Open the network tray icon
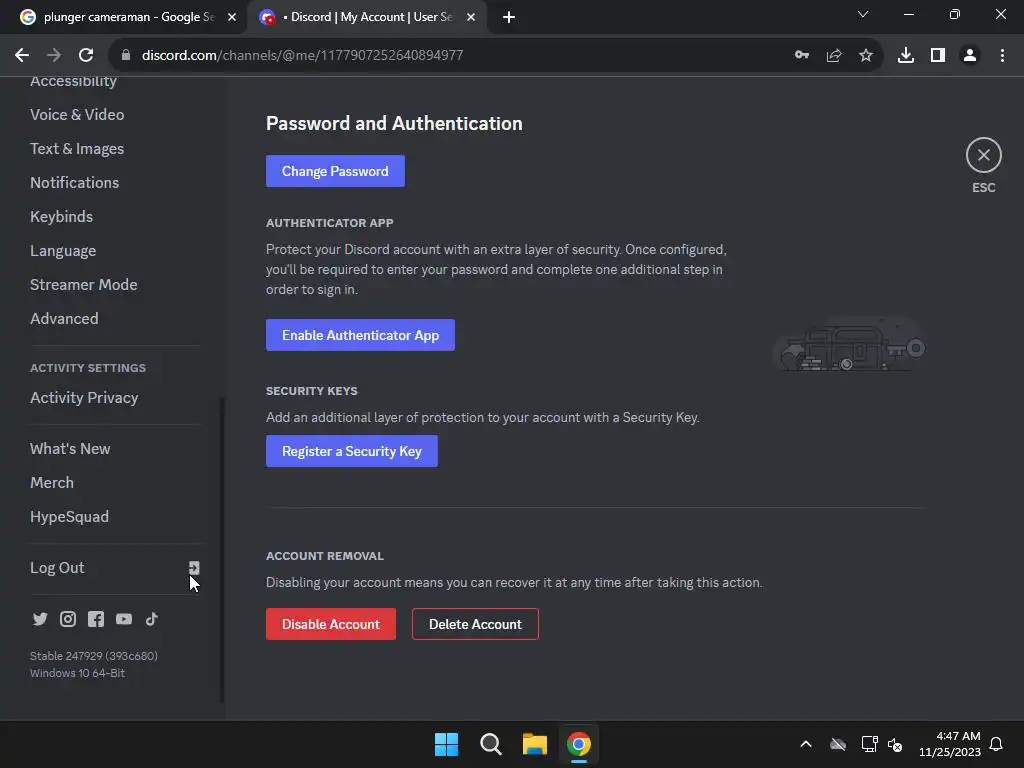The height and width of the screenshot is (768, 1024). pyautogui.click(x=869, y=744)
